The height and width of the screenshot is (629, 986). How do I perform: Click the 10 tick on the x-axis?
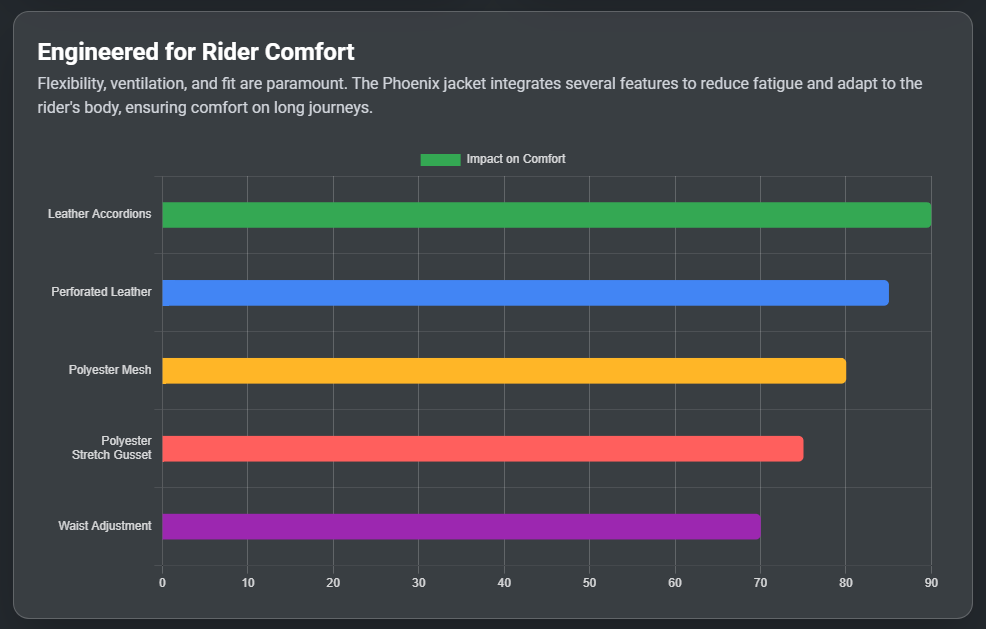pos(248,583)
